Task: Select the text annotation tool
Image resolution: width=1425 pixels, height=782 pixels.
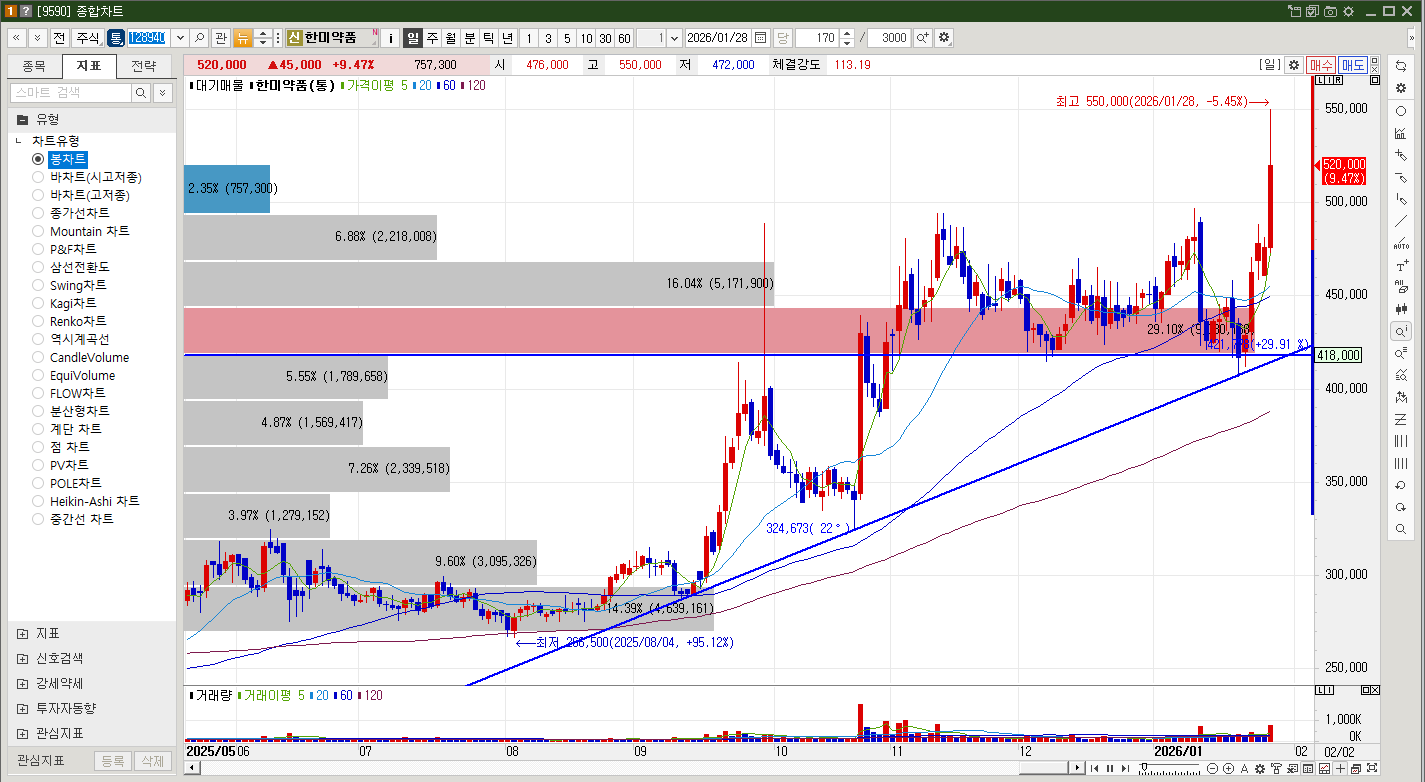Action: tap(1400, 265)
